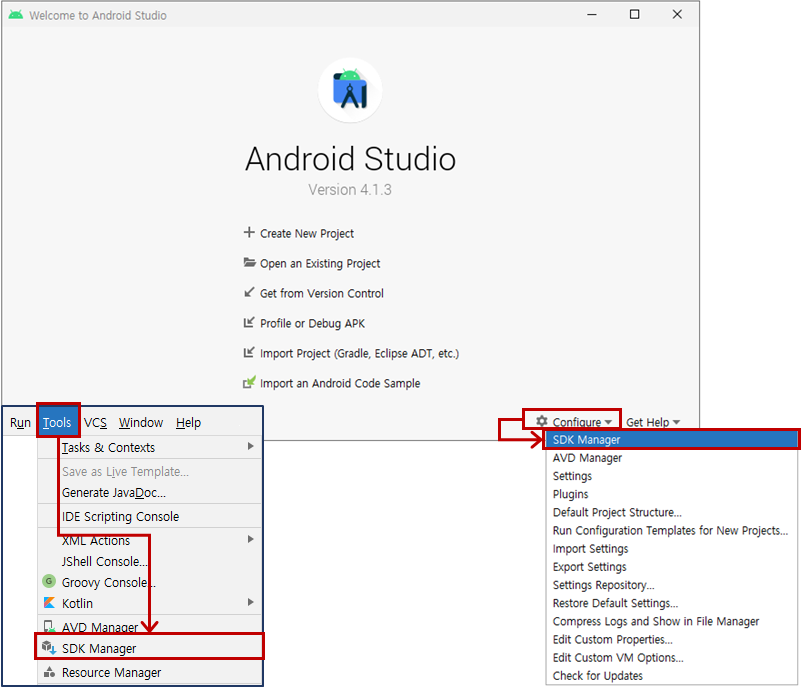Click the Resource Manager icon in Tools menu
Screen dimensions: 801x688
[x=49, y=672]
